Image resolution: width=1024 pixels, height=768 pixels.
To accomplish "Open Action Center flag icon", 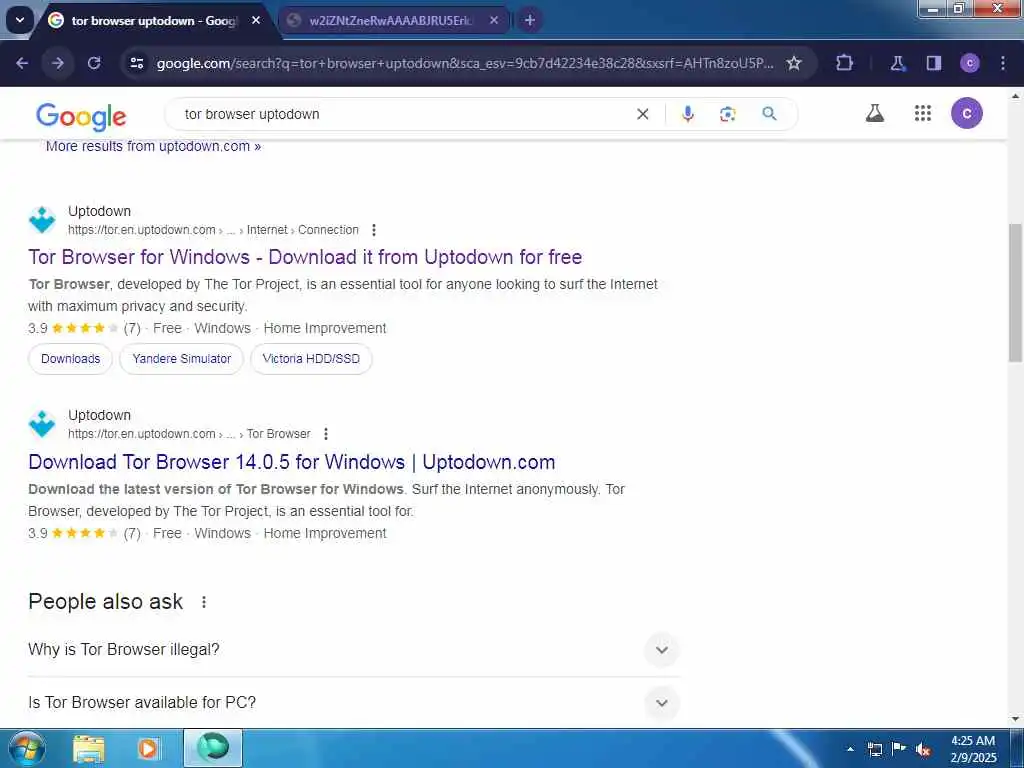I will click(899, 749).
